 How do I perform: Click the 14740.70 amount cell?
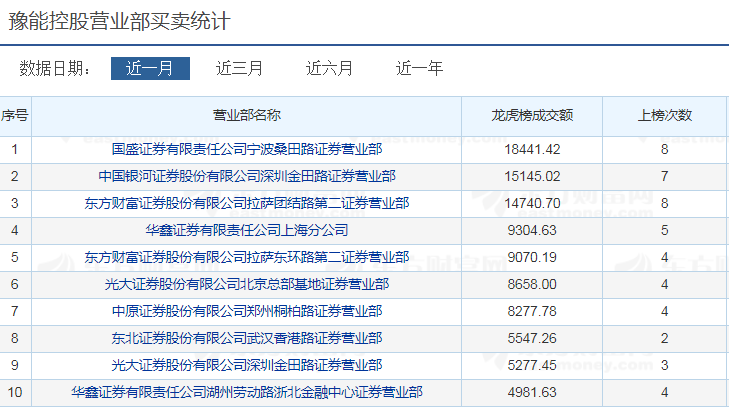coord(532,203)
